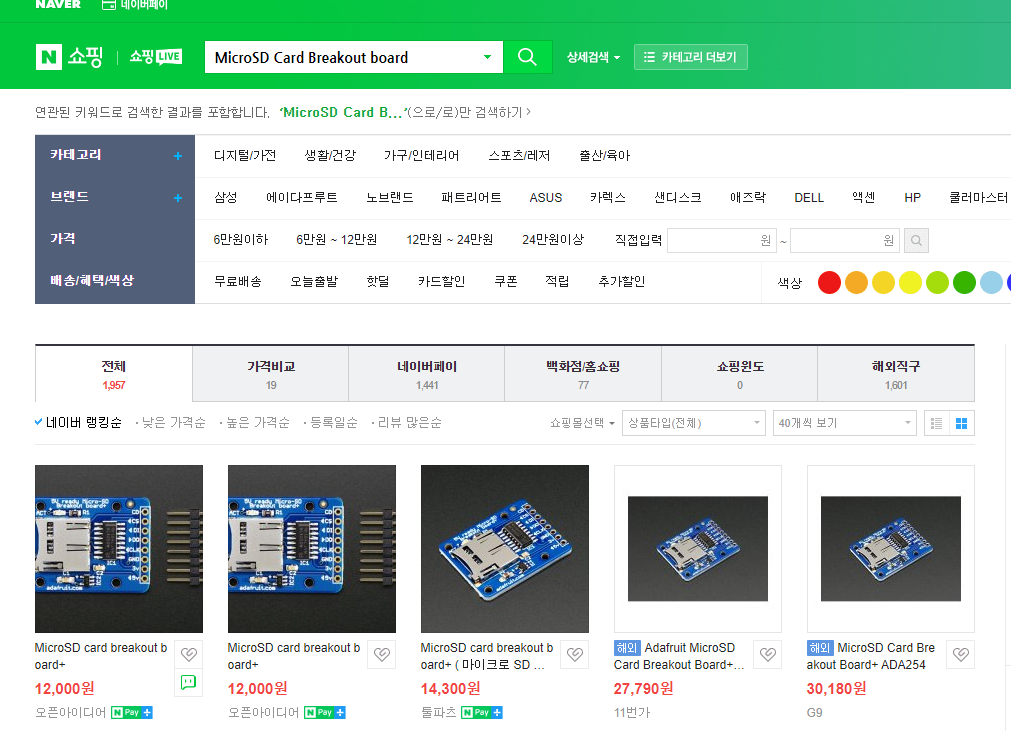
Task: Open 쇼핑몰선택 dropdown
Action: pos(582,423)
